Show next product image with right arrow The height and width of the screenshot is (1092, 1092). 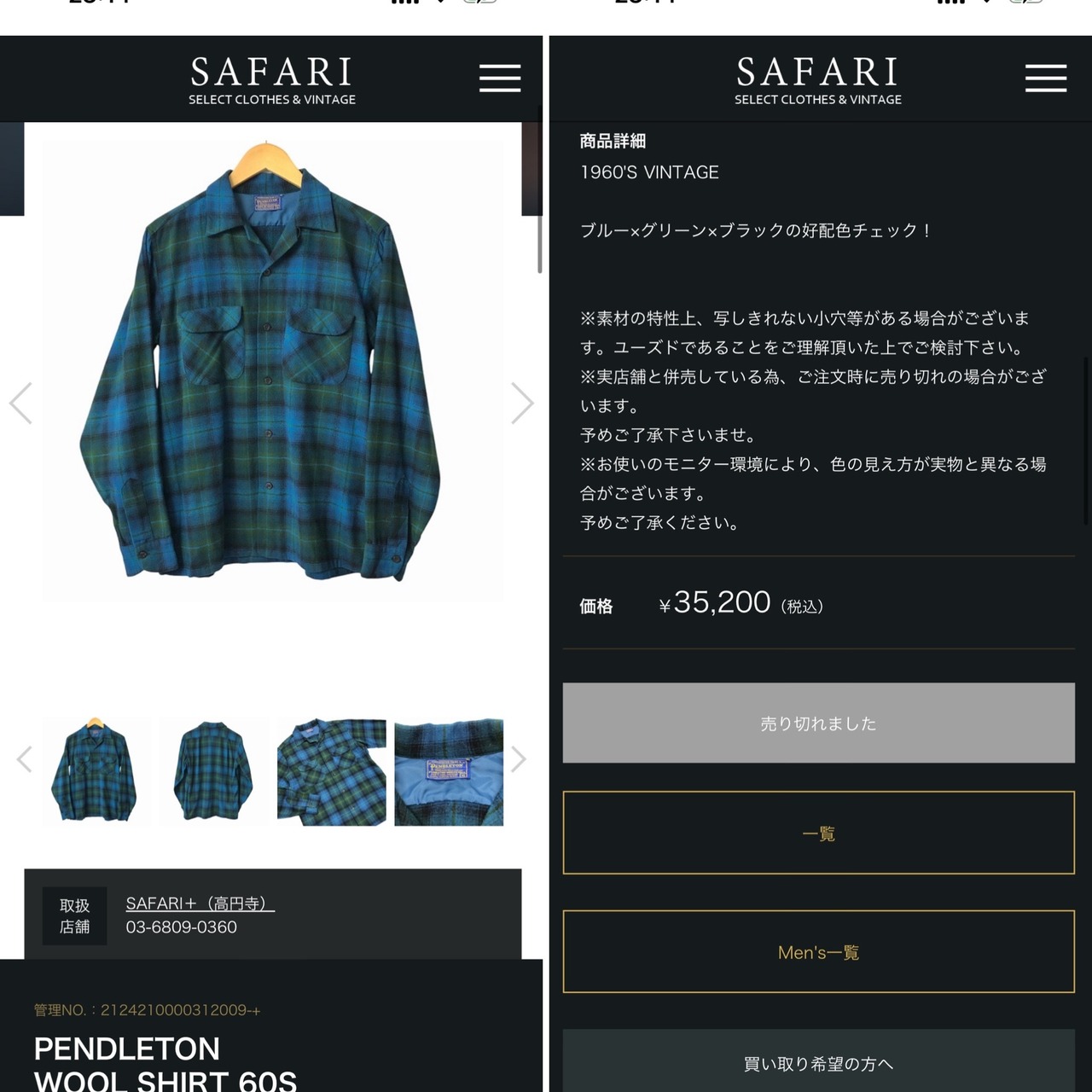[x=522, y=404]
